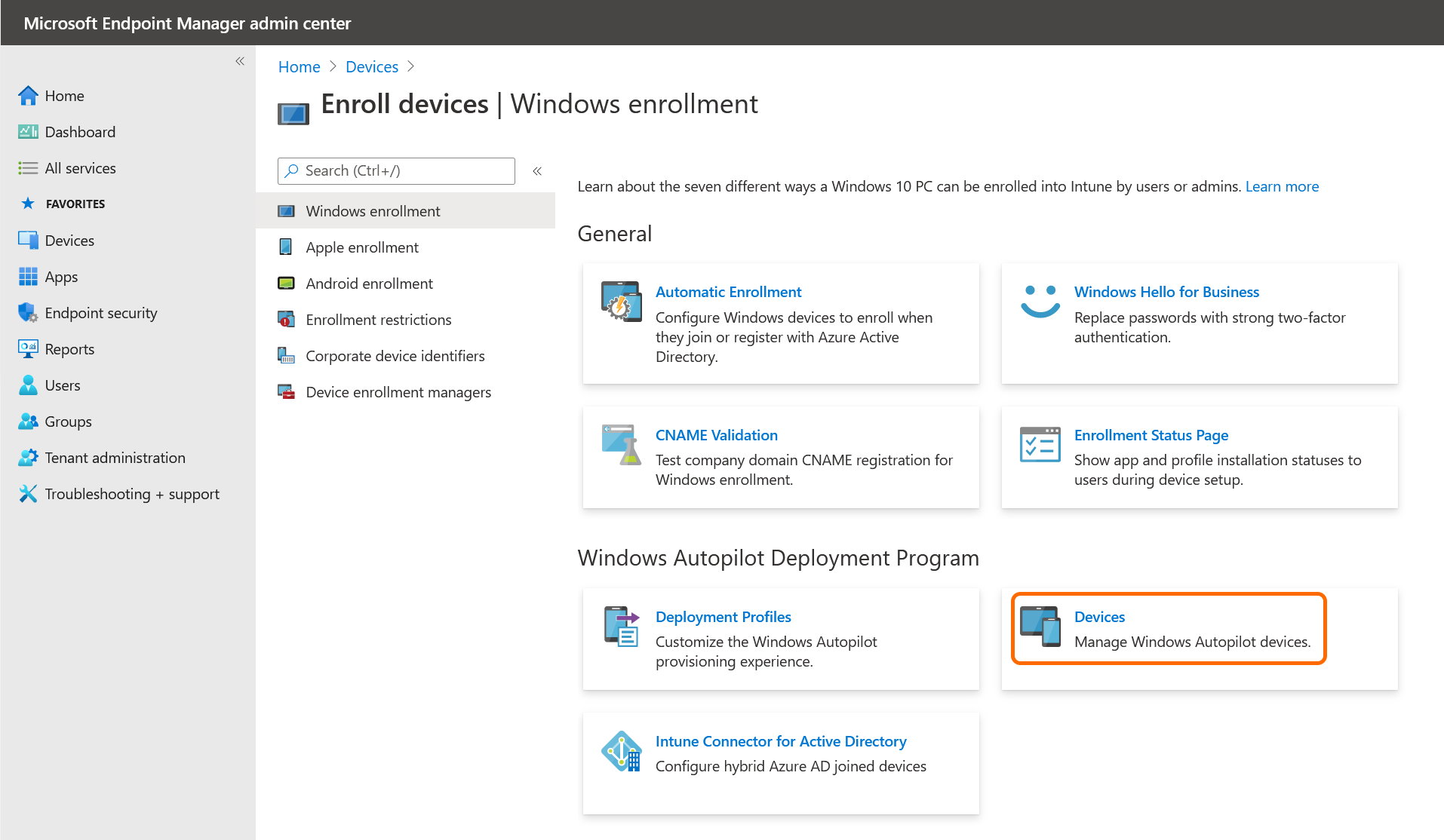Click the Intune Connector diamond icon

621,752
